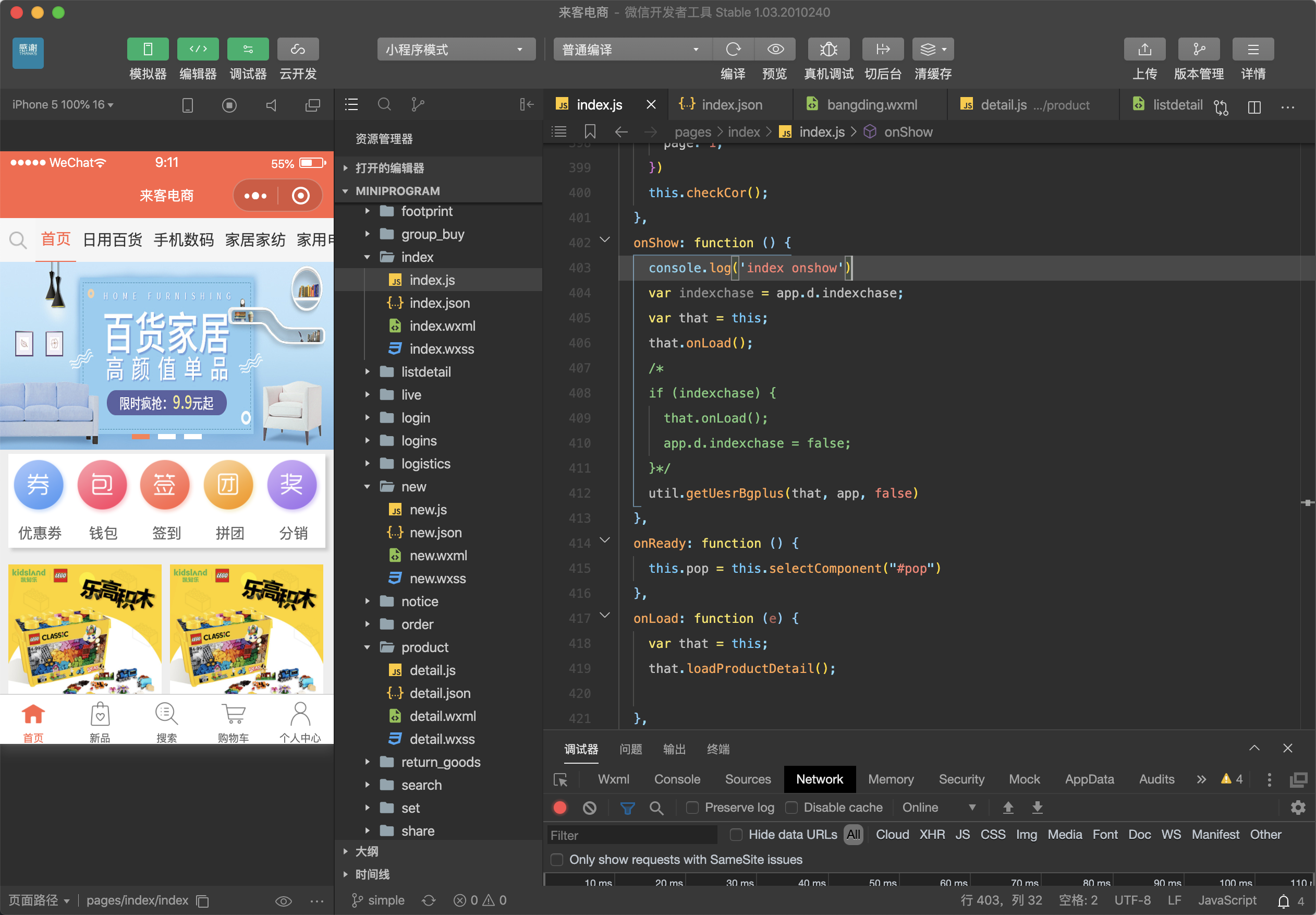Click the network Filter input field
The width and height of the screenshot is (1316, 915).
pyautogui.click(x=631, y=835)
